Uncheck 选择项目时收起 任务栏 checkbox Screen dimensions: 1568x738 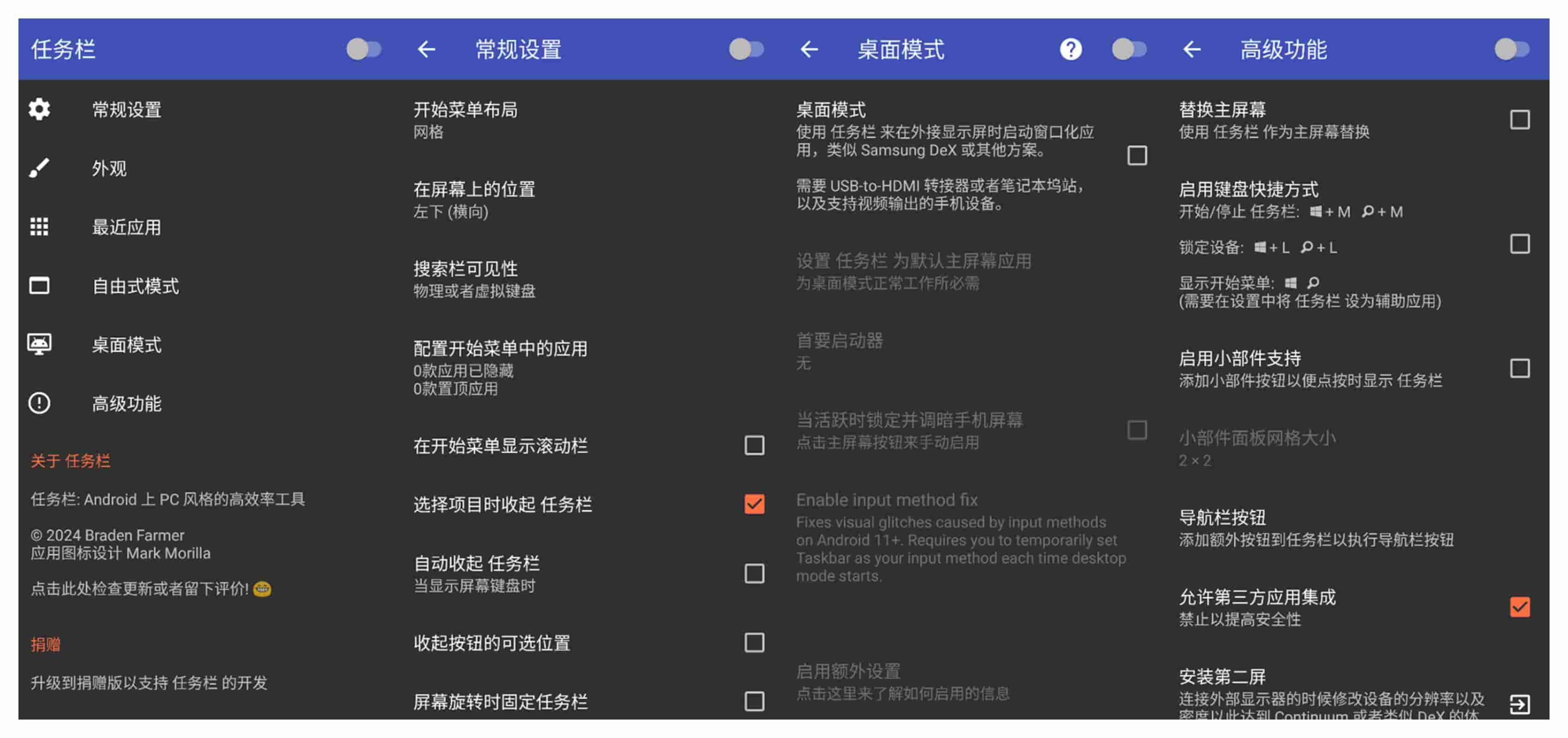click(754, 504)
